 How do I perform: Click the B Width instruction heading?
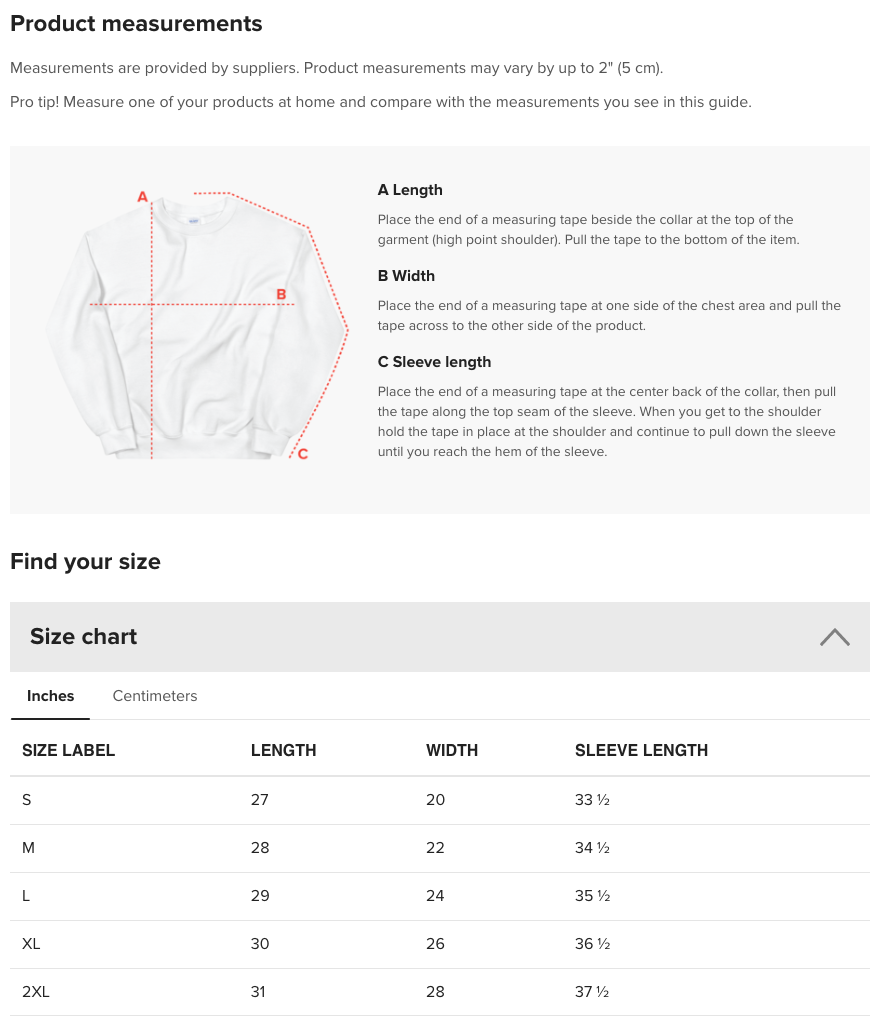(x=406, y=276)
